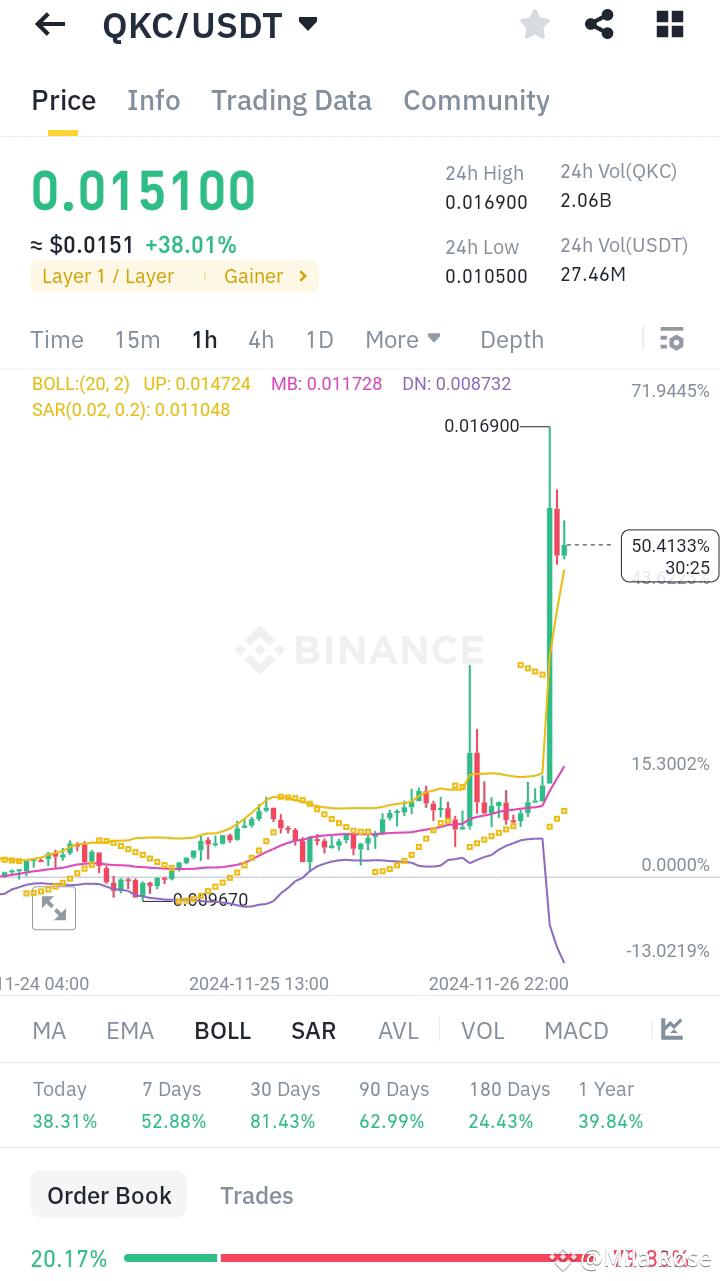Screen dimensions: 720x1281
Task: Enable the VOL indicator
Action: point(482,1029)
